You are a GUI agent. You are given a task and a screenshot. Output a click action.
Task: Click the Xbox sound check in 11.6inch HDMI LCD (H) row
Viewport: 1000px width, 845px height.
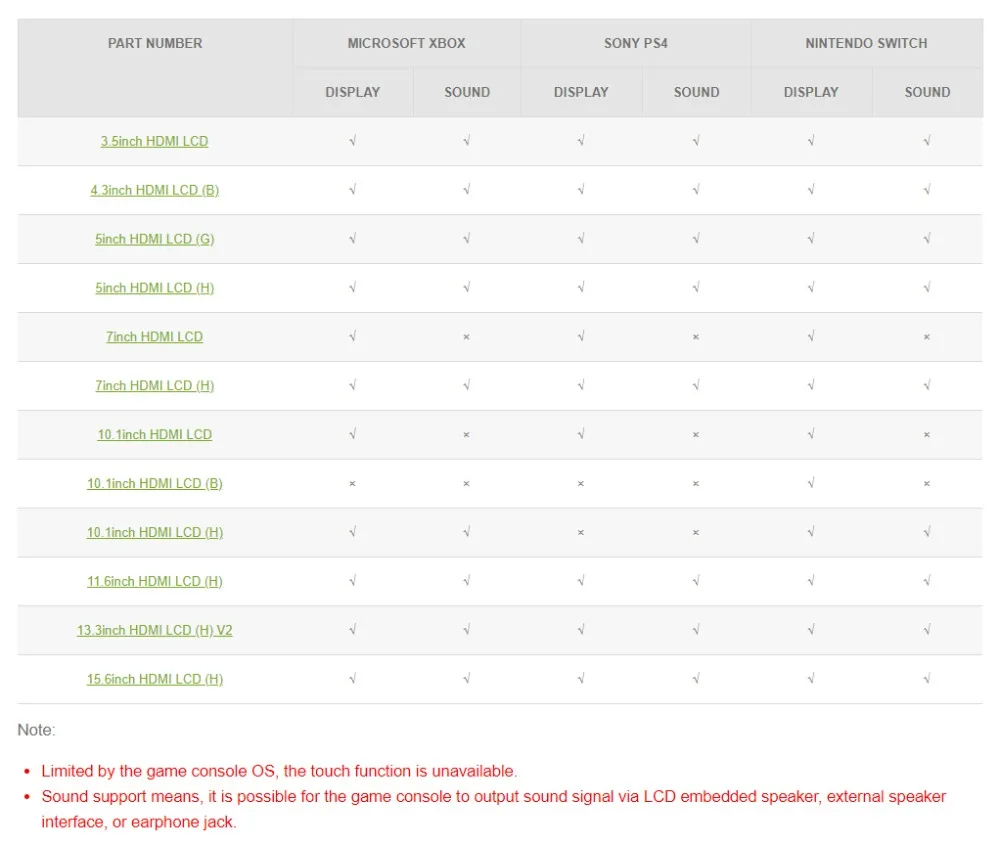coord(467,580)
